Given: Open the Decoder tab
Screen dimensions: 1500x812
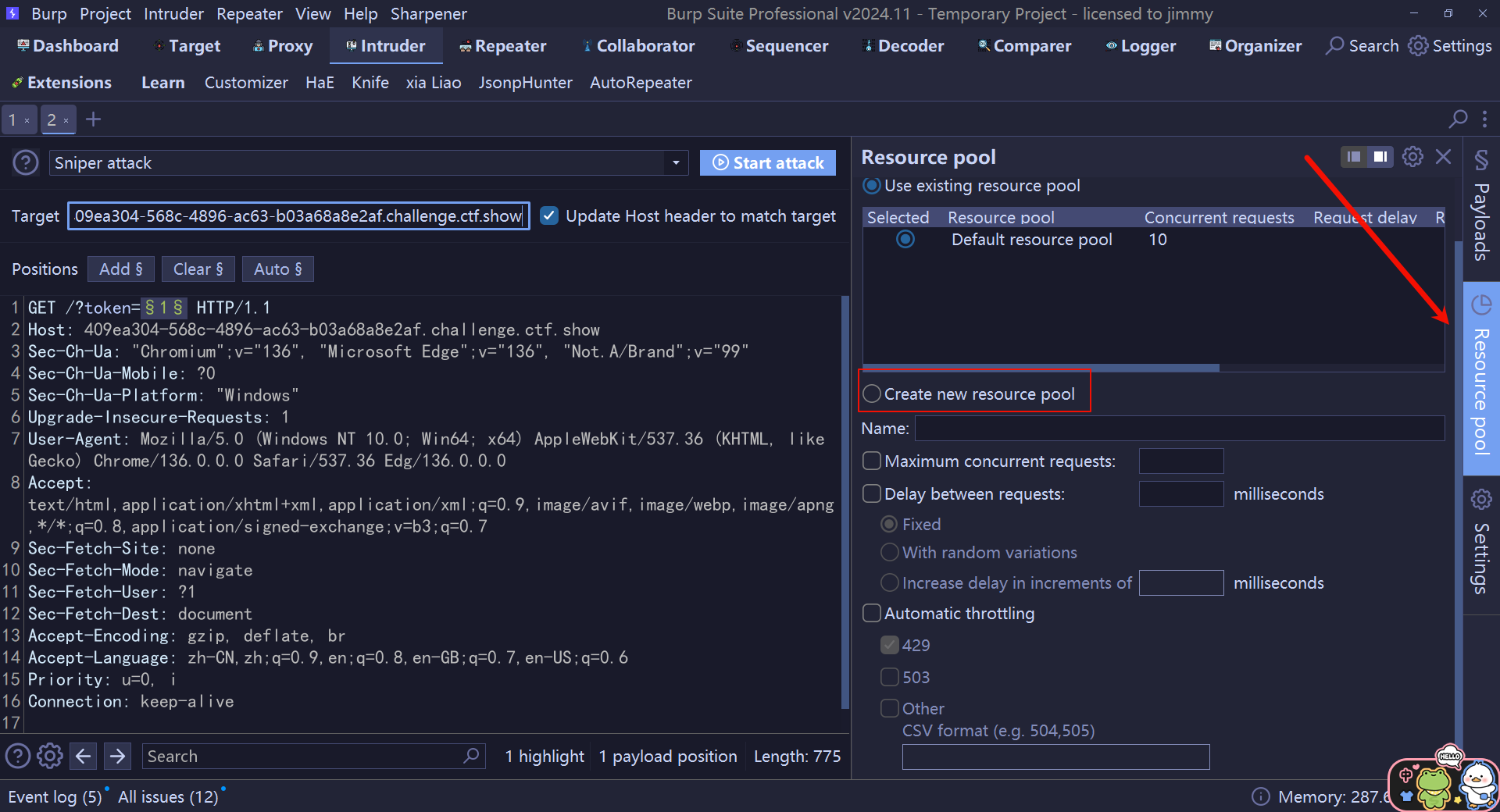Looking at the screenshot, I should point(903,46).
